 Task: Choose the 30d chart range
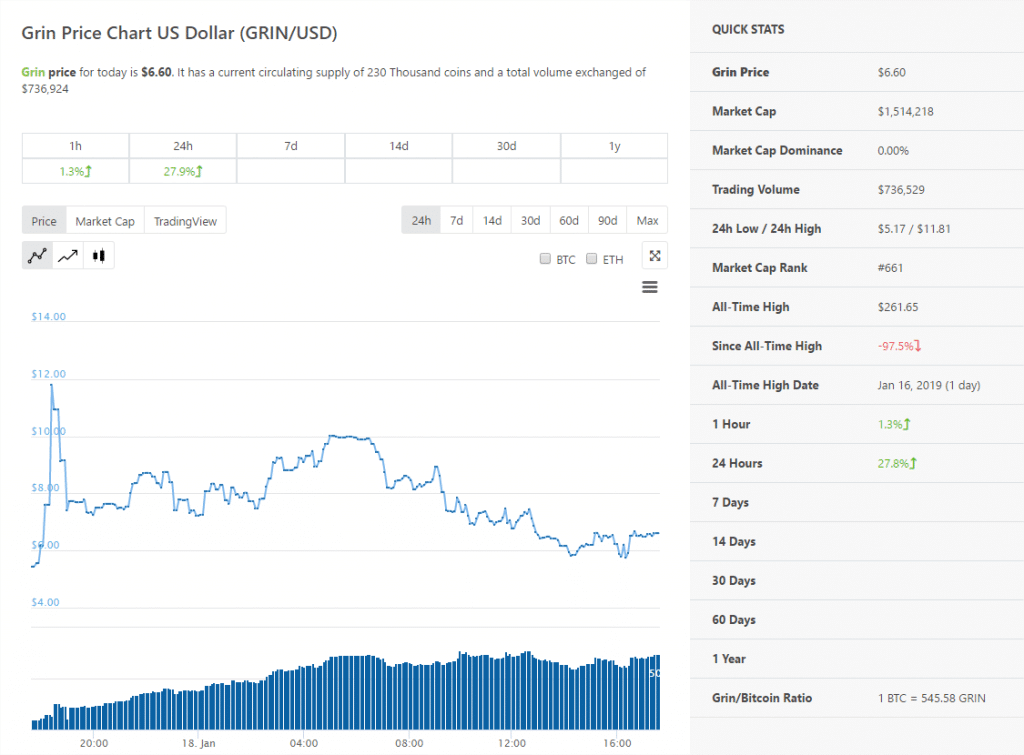530,220
